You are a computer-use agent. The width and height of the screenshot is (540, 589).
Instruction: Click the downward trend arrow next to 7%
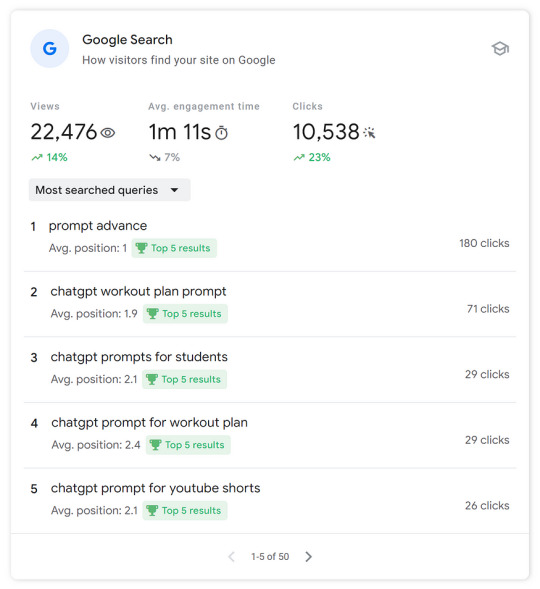click(x=155, y=157)
